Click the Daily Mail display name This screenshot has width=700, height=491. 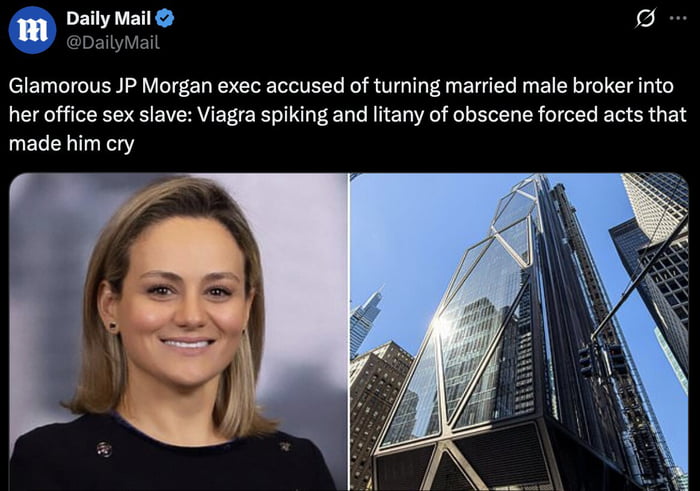pyautogui.click(x=109, y=18)
